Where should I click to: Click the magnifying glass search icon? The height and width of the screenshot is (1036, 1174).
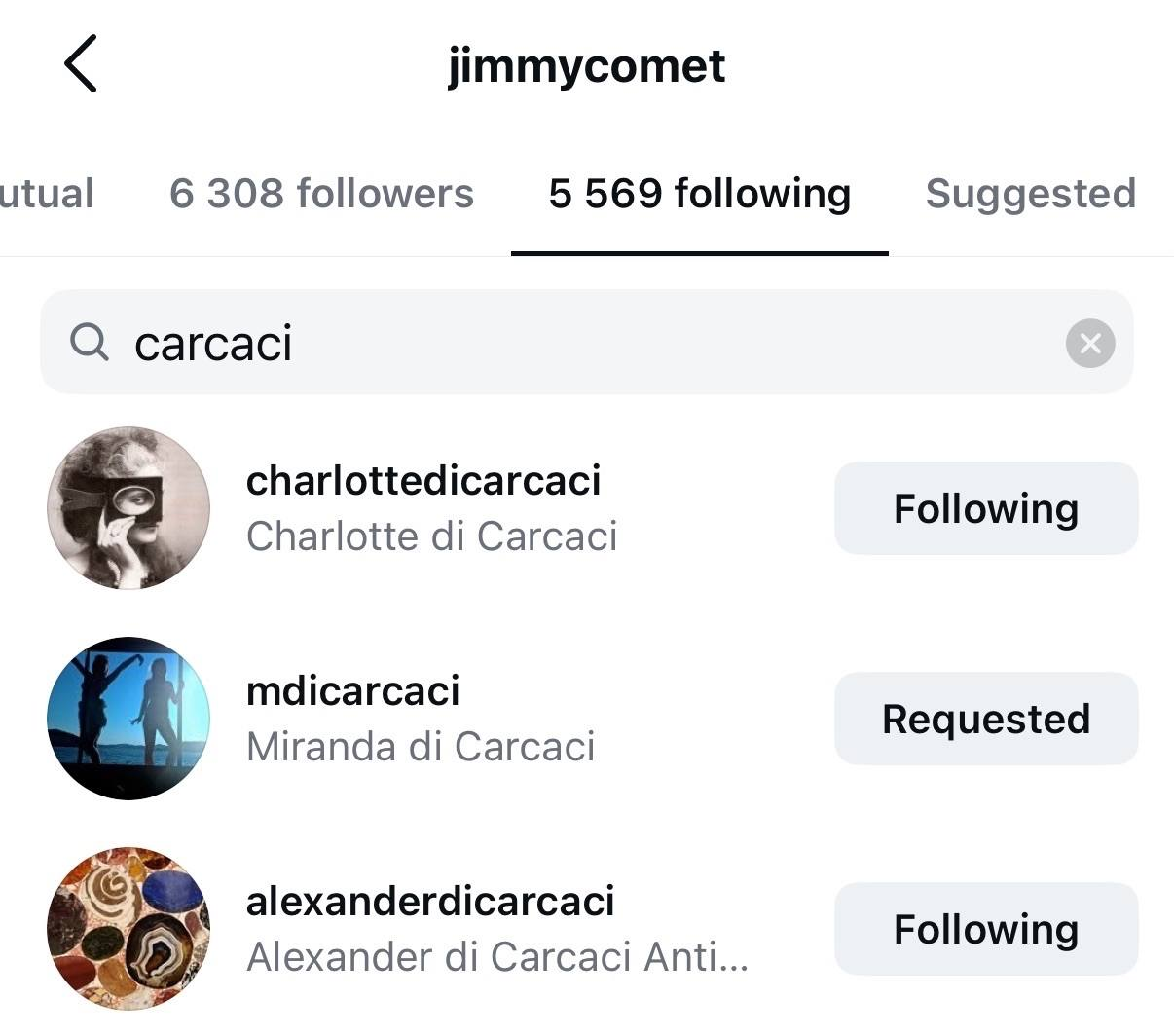90,343
